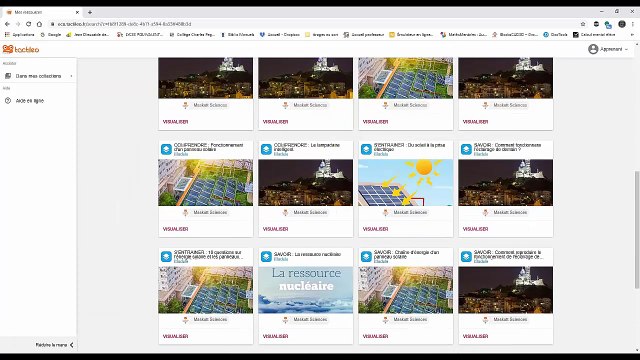Switch to the Mes ressources browser tab
The image size is (640, 360).
tap(41, 12)
